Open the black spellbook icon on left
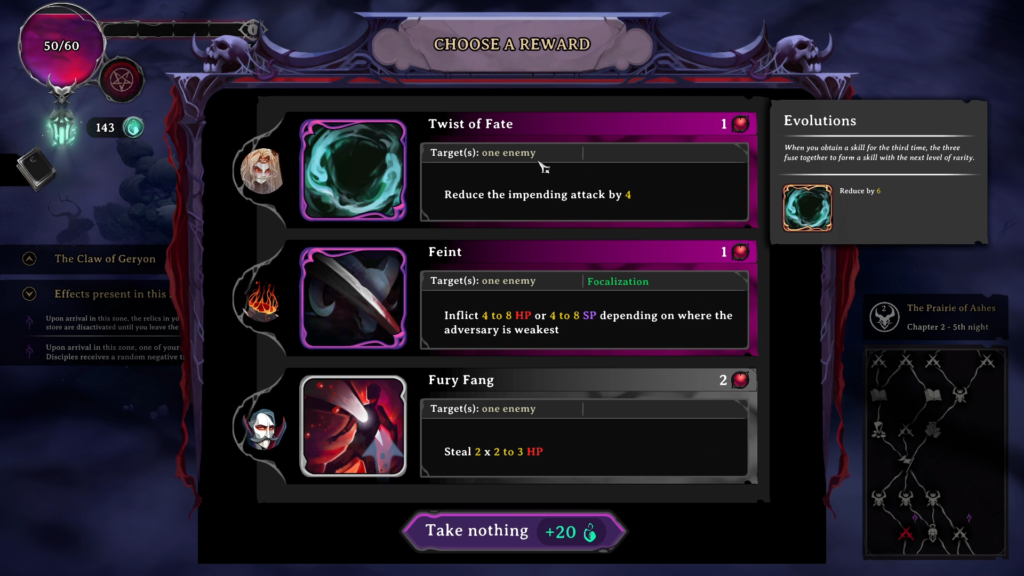This screenshot has height=576, width=1024. 35,168
